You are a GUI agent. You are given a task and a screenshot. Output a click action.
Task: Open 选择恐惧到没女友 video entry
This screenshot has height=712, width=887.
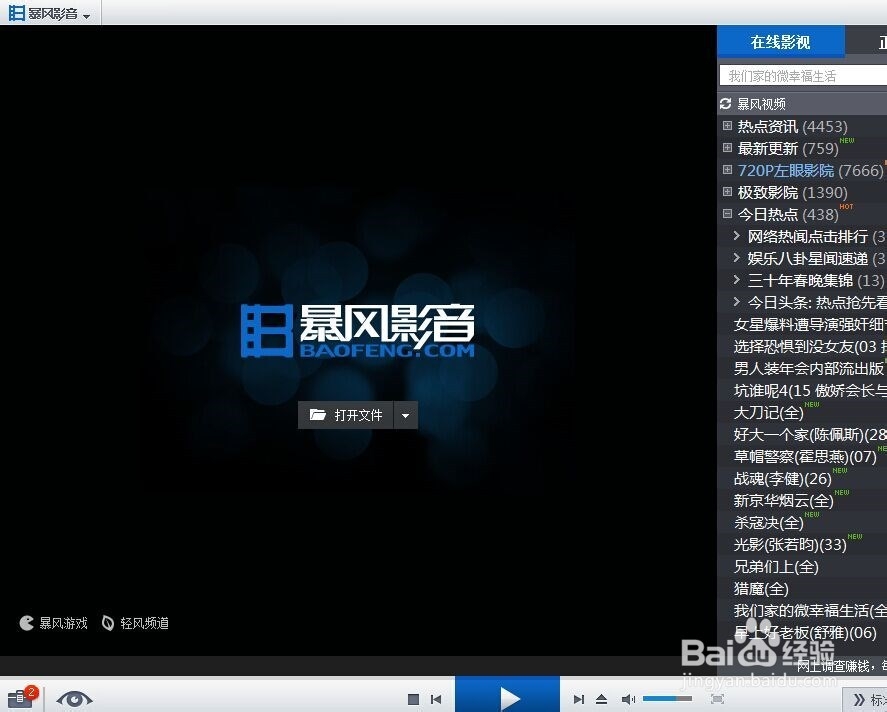[x=810, y=346]
